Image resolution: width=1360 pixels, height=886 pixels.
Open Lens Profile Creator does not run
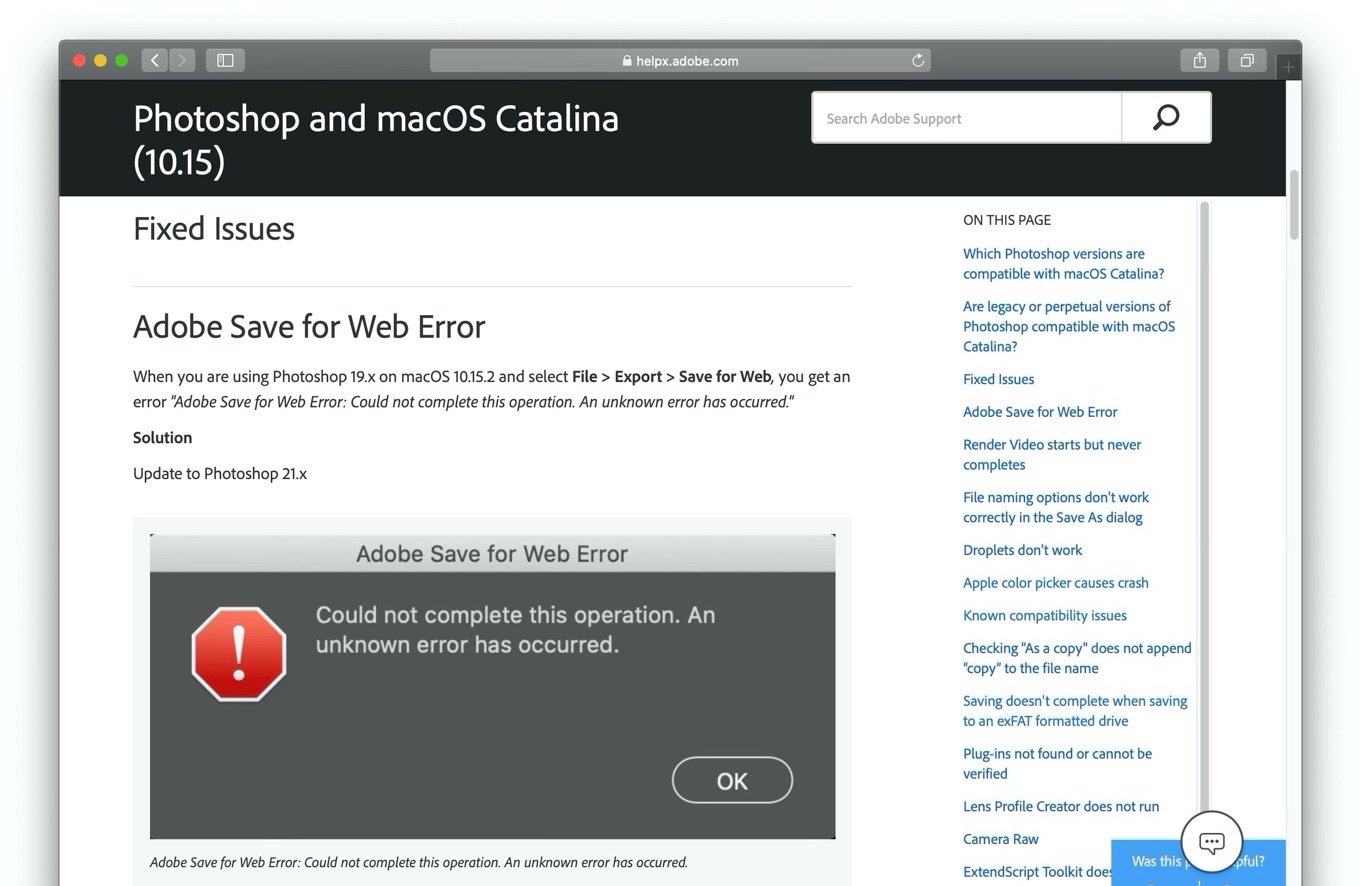tap(1061, 806)
